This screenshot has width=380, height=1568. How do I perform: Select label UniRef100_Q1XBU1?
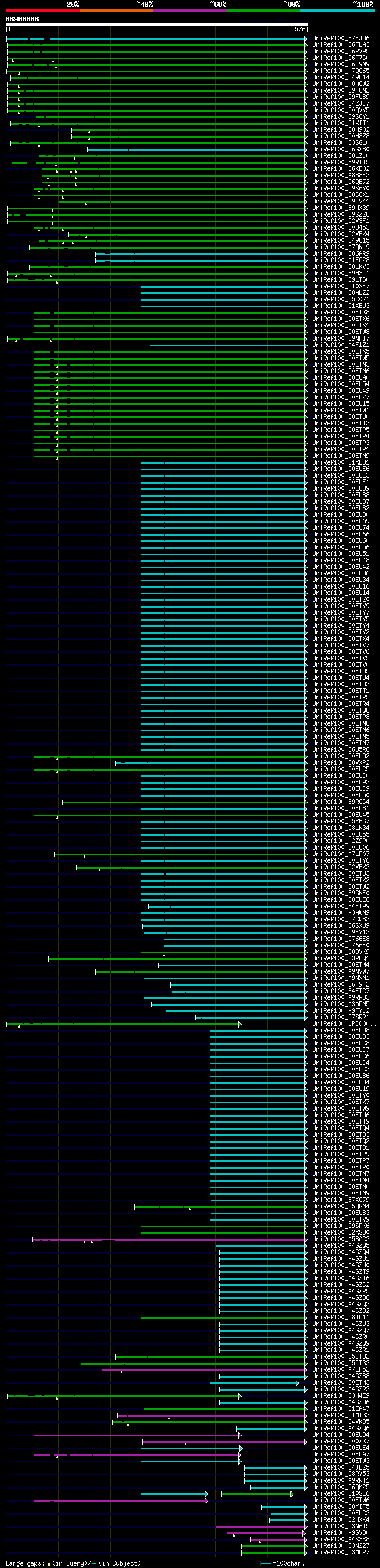pos(341,463)
